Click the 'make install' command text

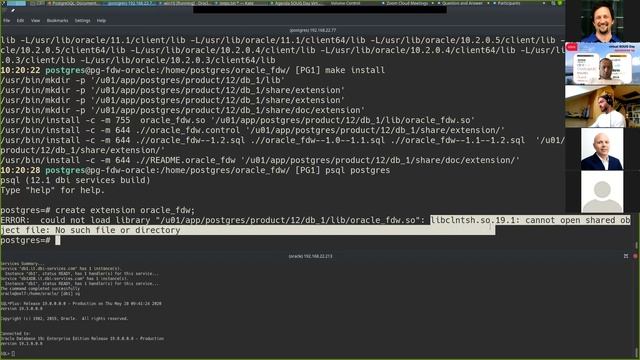click(355, 70)
